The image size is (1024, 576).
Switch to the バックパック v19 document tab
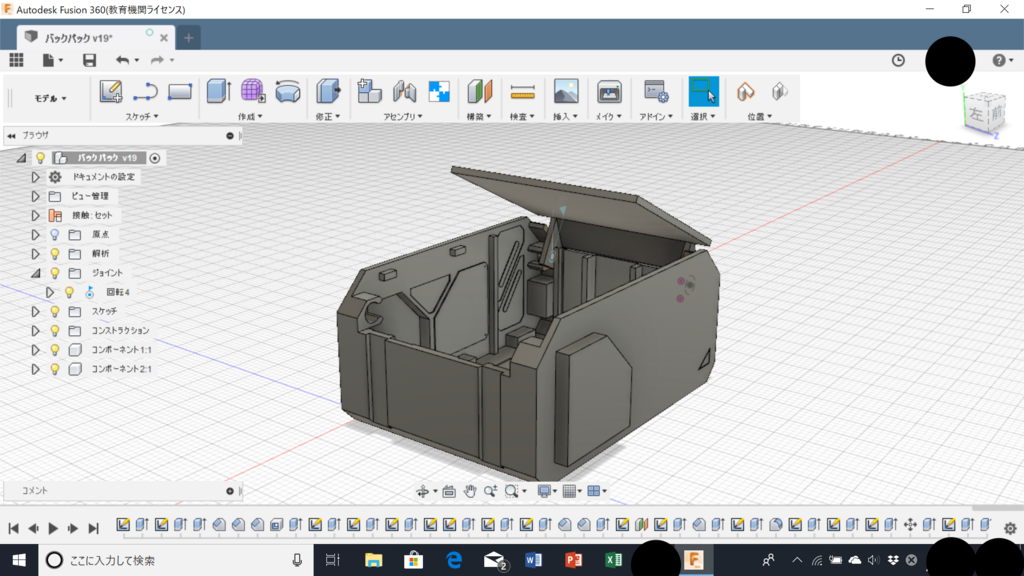[x=95, y=37]
